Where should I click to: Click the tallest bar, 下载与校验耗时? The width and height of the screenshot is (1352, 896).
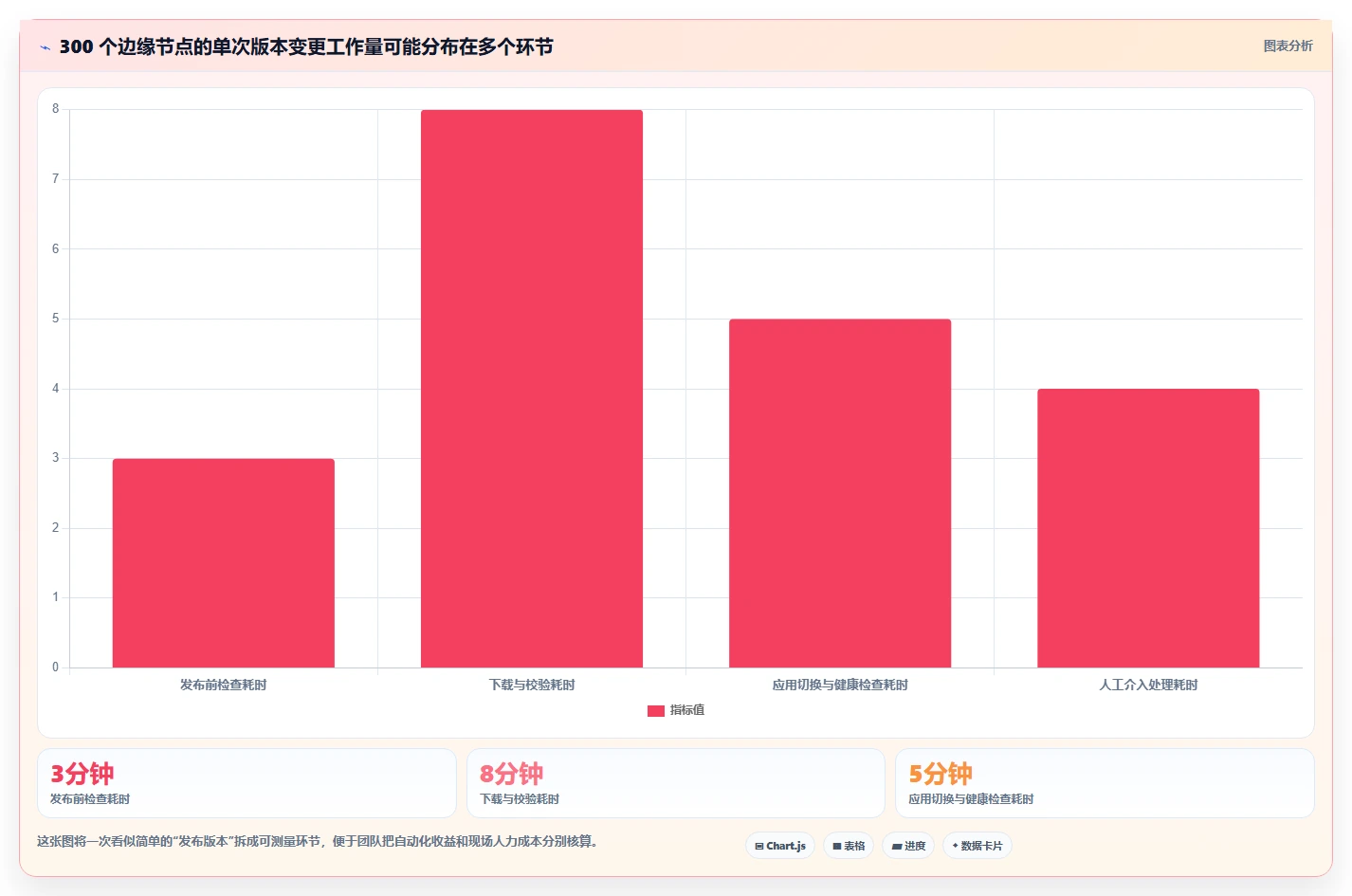[x=532, y=389]
